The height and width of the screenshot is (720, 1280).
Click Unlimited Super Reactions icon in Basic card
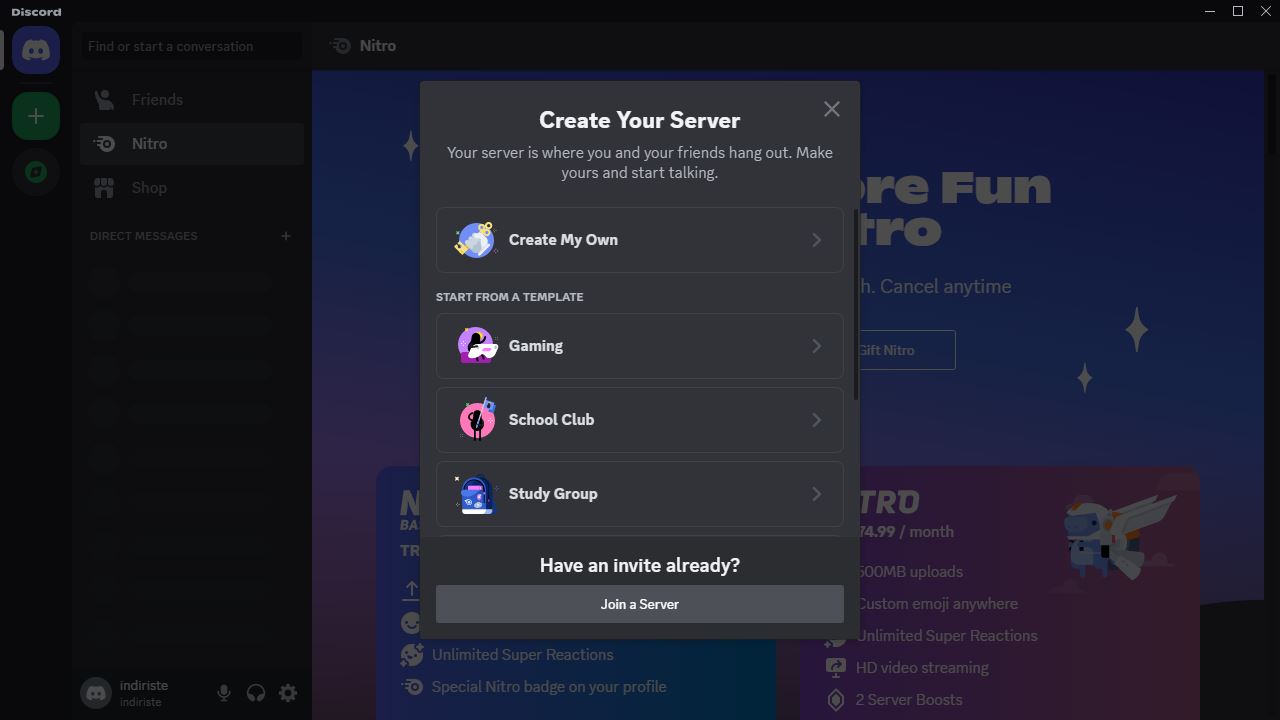(412, 655)
